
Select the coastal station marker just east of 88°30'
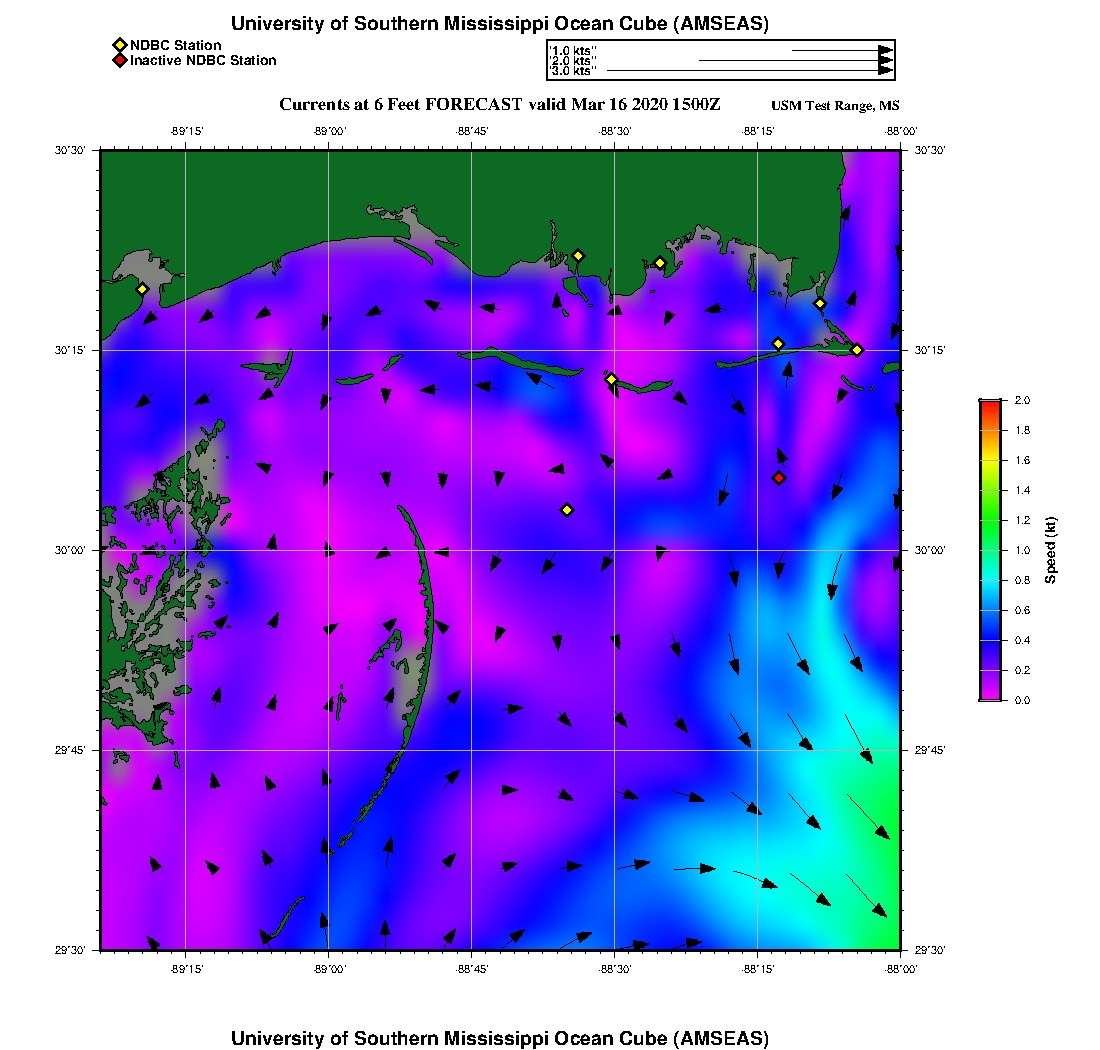coord(659,264)
